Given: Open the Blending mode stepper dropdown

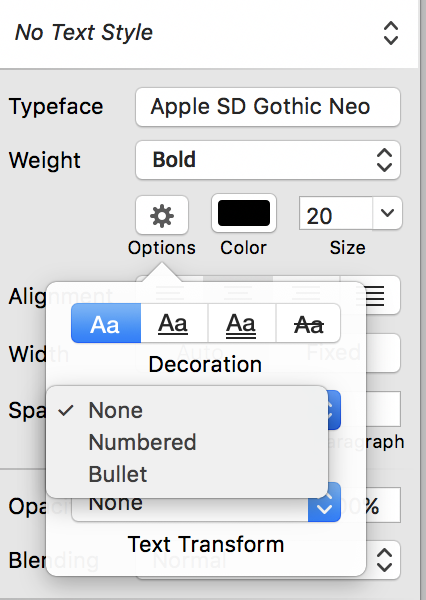Looking at the screenshot, I should point(384,560).
